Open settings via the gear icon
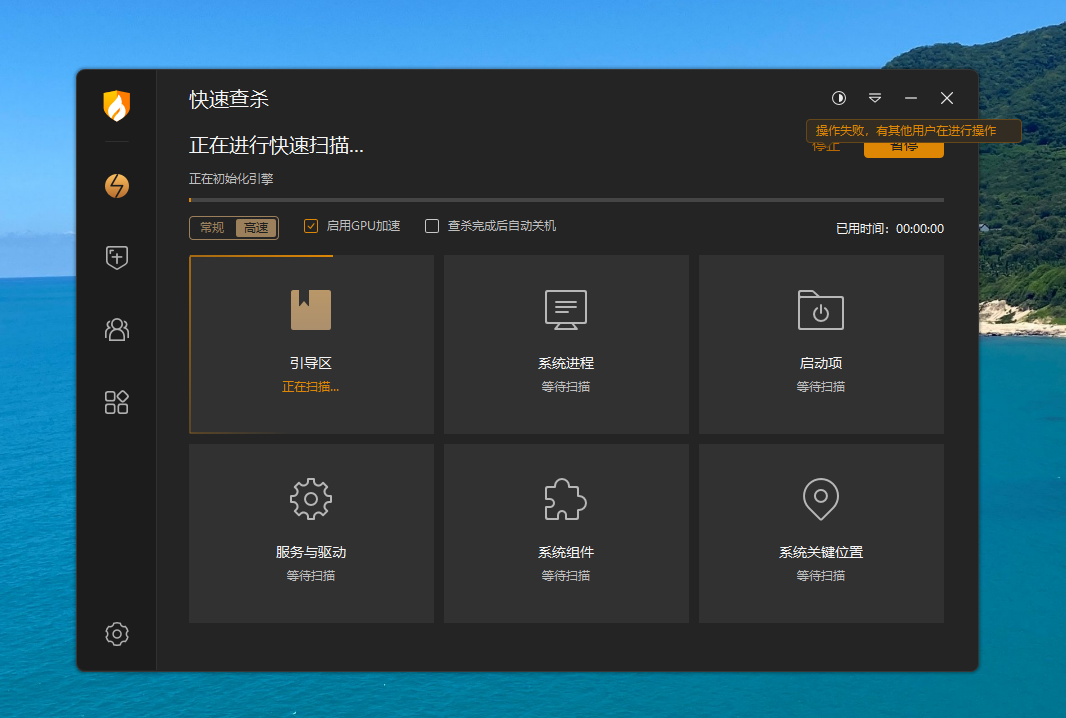Viewport: 1066px width, 718px height. pos(116,634)
